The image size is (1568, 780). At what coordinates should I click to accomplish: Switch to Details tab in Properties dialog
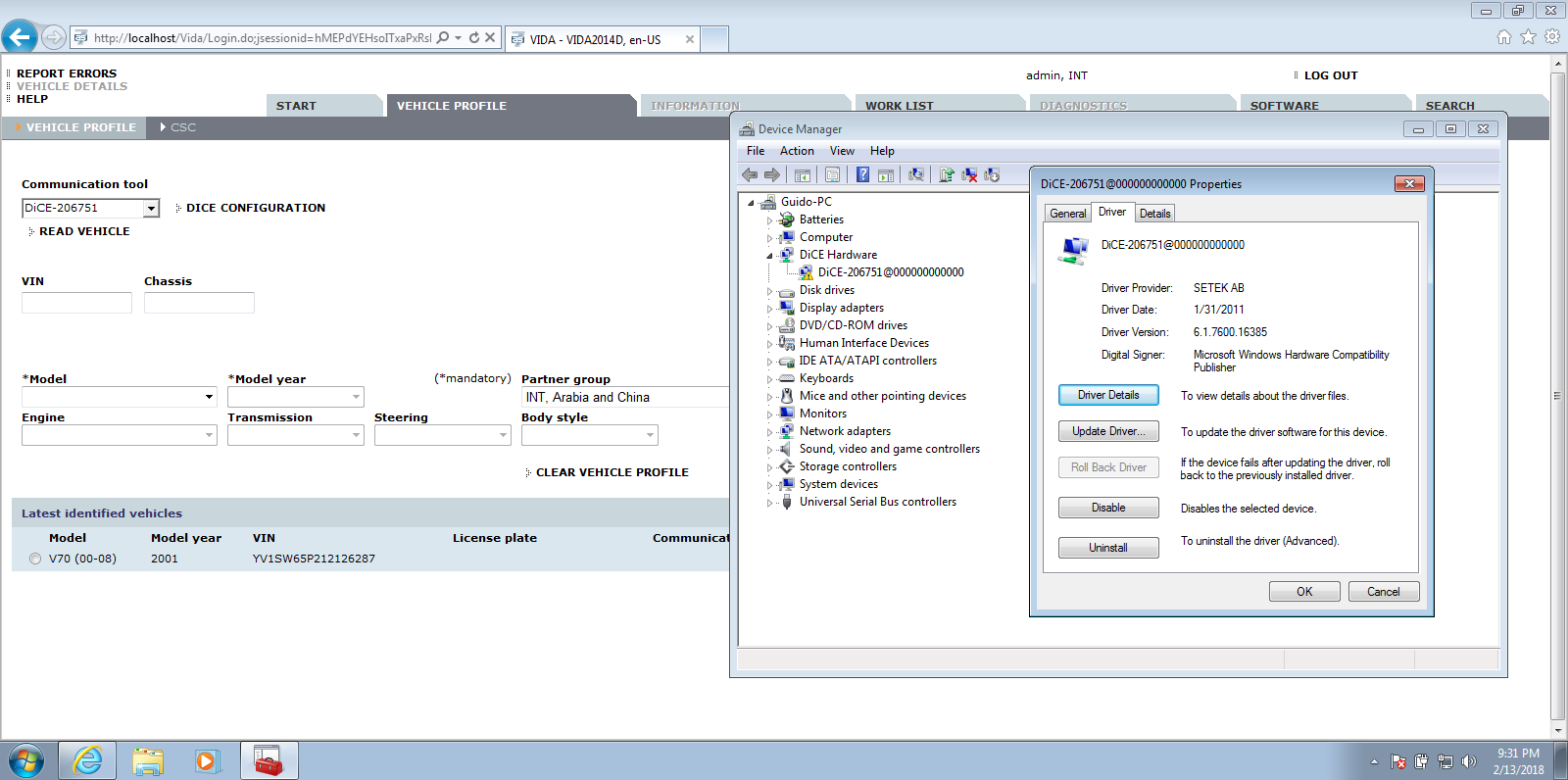pyautogui.click(x=1154, y=214)
